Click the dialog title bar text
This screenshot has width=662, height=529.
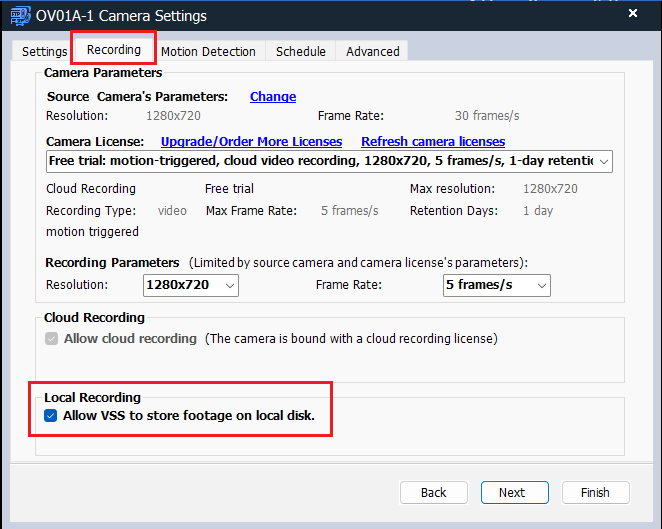121,16
